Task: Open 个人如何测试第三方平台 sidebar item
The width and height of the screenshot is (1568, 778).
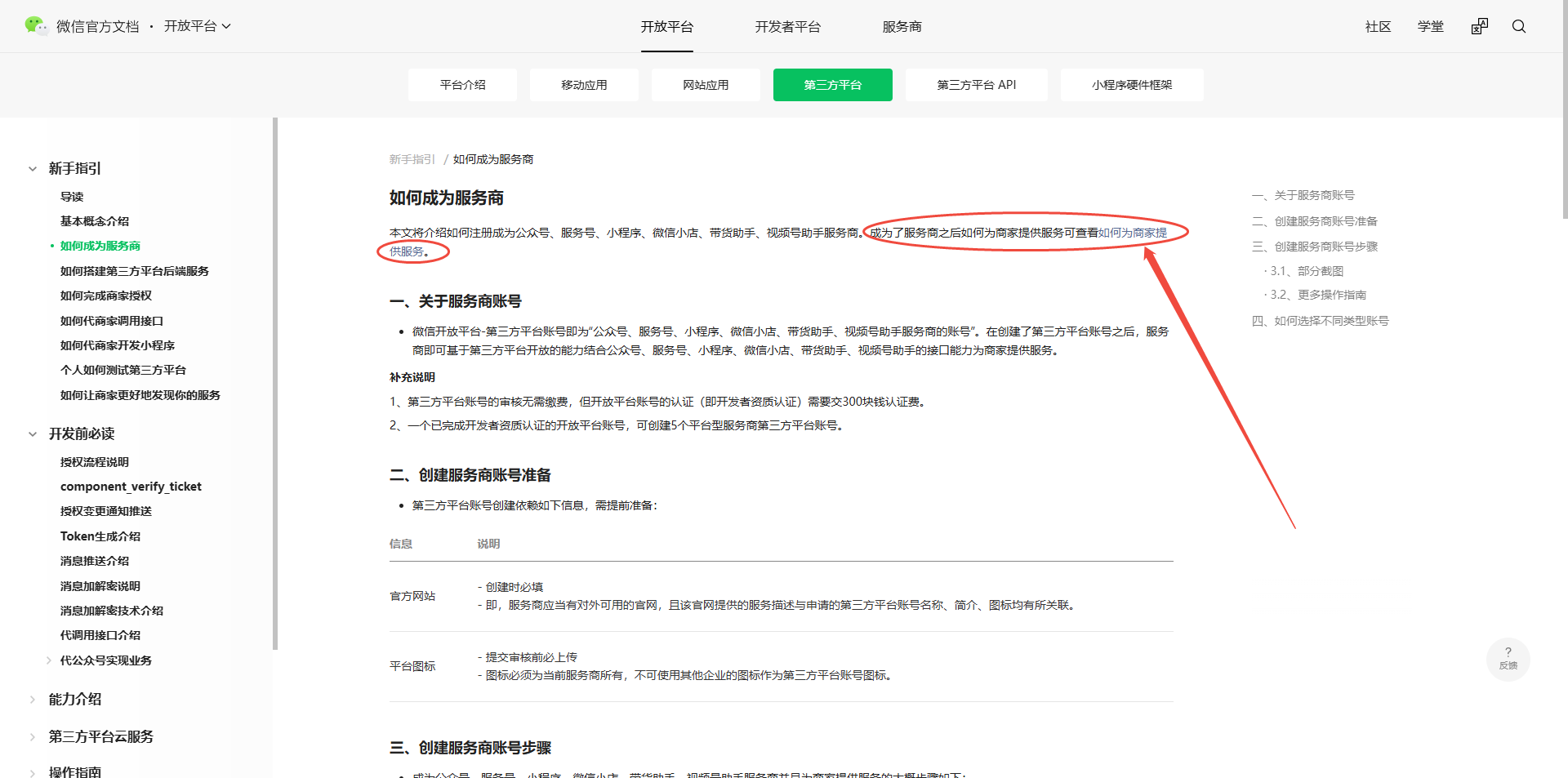Action: [123, 370]
